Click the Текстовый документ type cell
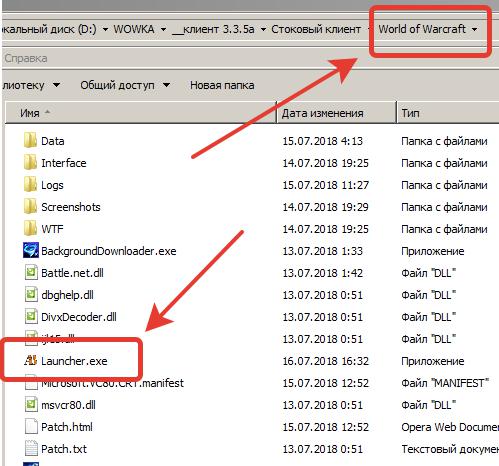499x466 pixels. 450,449
